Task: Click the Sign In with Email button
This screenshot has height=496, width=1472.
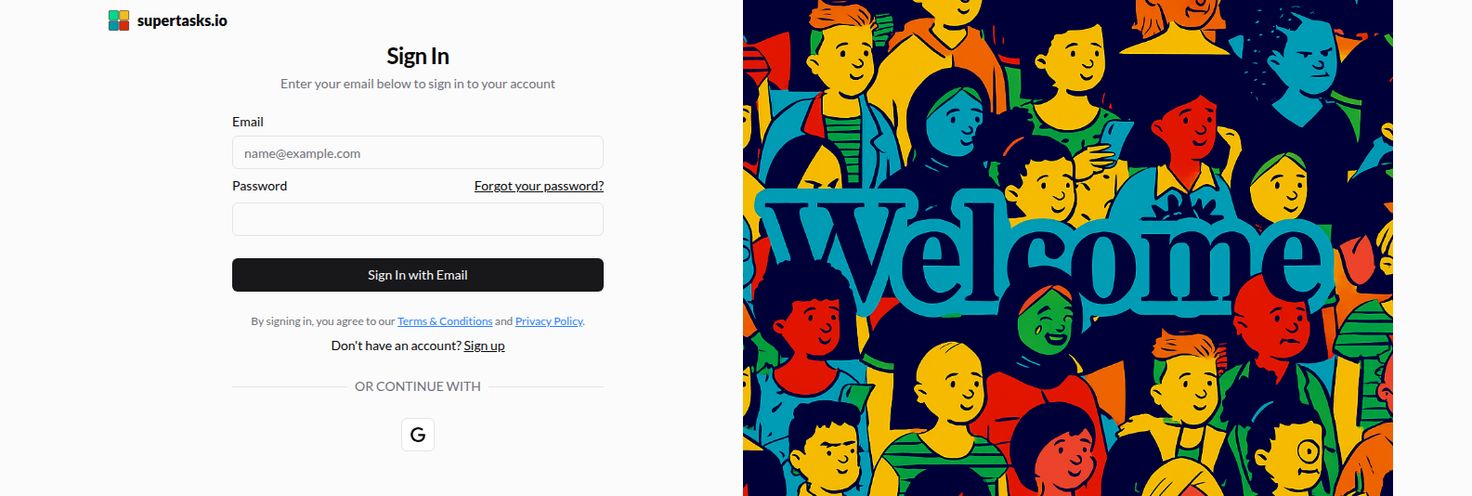Action: tap(418, 275)
